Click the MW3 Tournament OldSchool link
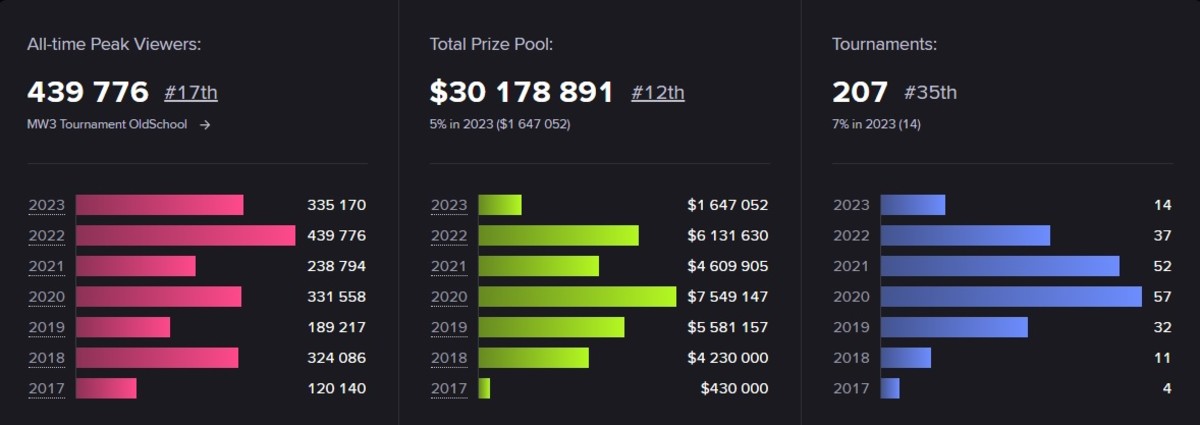Image resolution: width=1200 pixels, height=425 pixels. coord(107,125)
